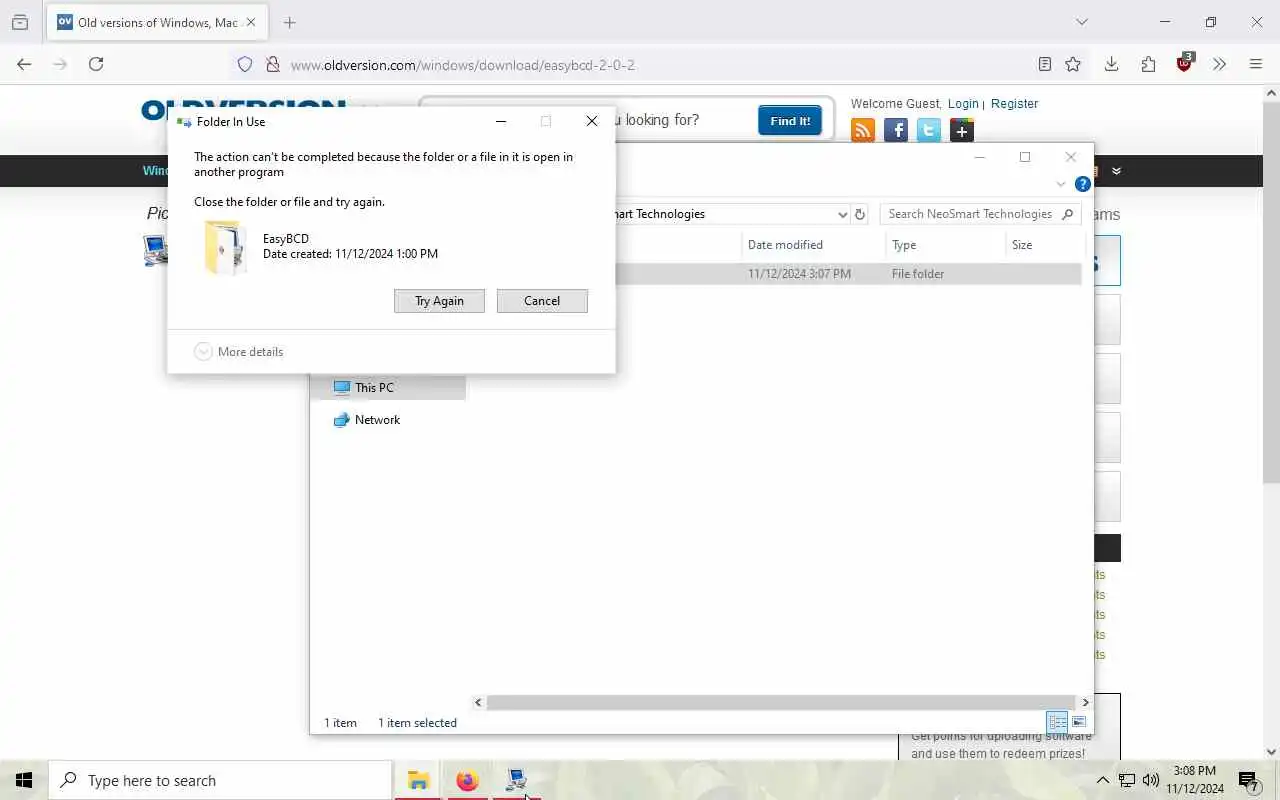Open the EasyBCD installer taskbar icon

pos(516,781)
